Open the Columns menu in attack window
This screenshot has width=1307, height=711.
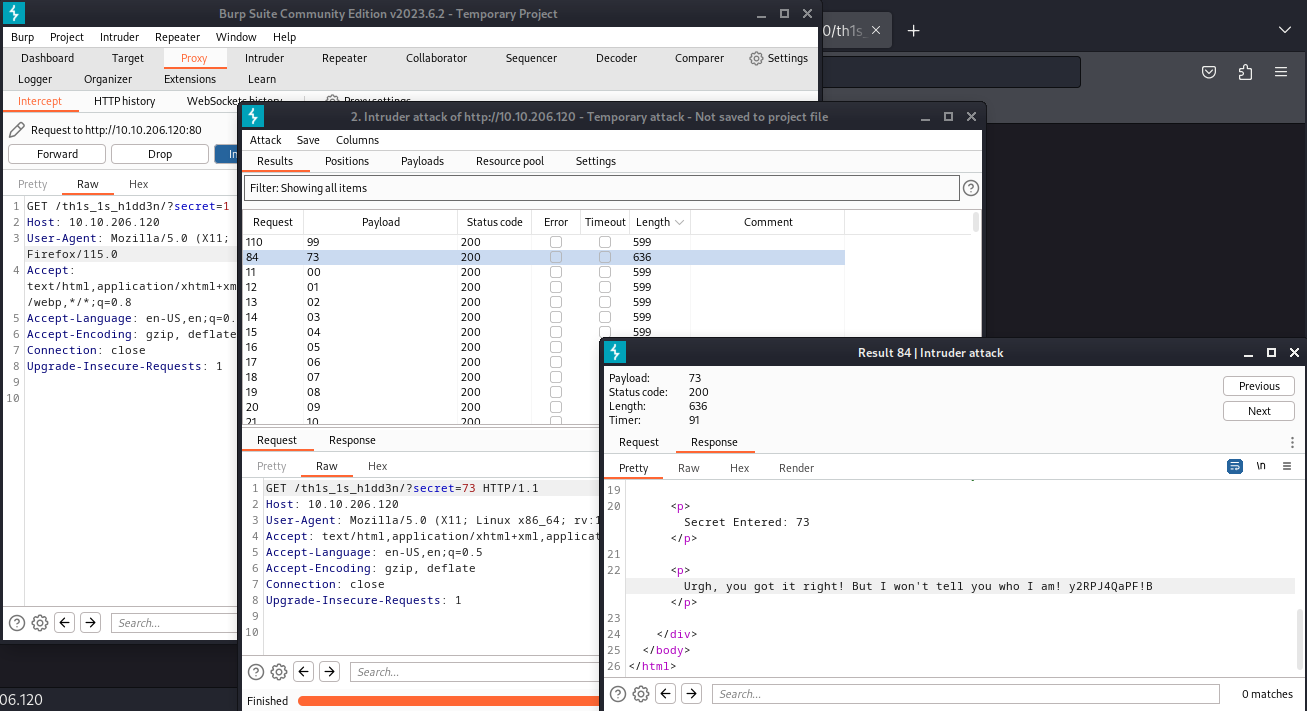point(357,140)
